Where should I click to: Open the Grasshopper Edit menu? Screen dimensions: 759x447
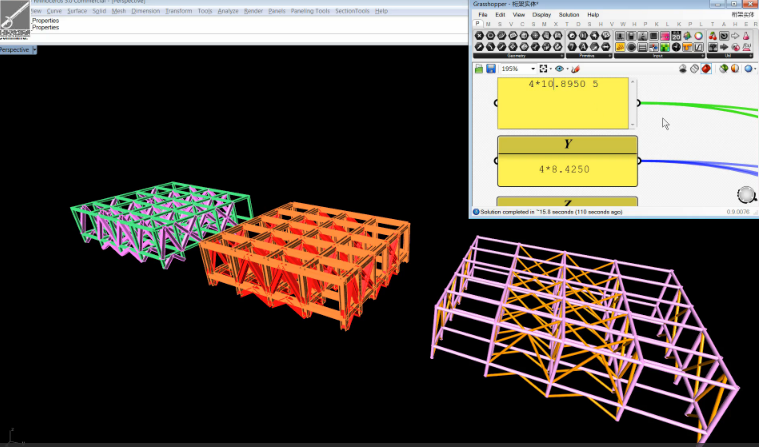pos(500,15)
